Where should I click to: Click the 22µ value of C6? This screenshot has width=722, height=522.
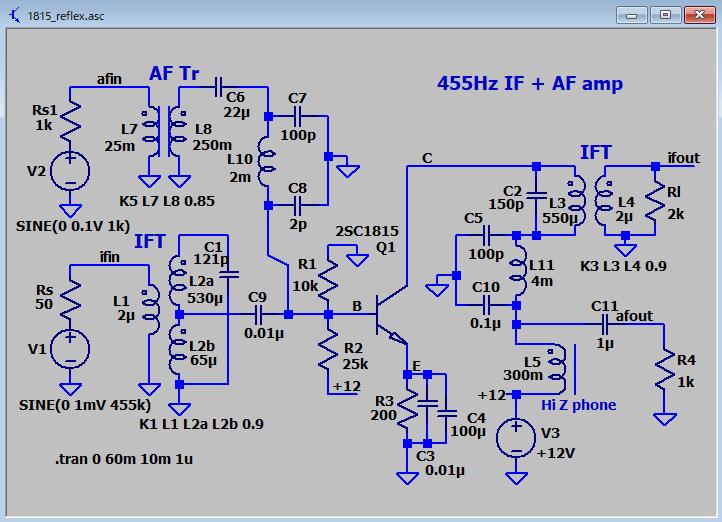coord(237,112)
